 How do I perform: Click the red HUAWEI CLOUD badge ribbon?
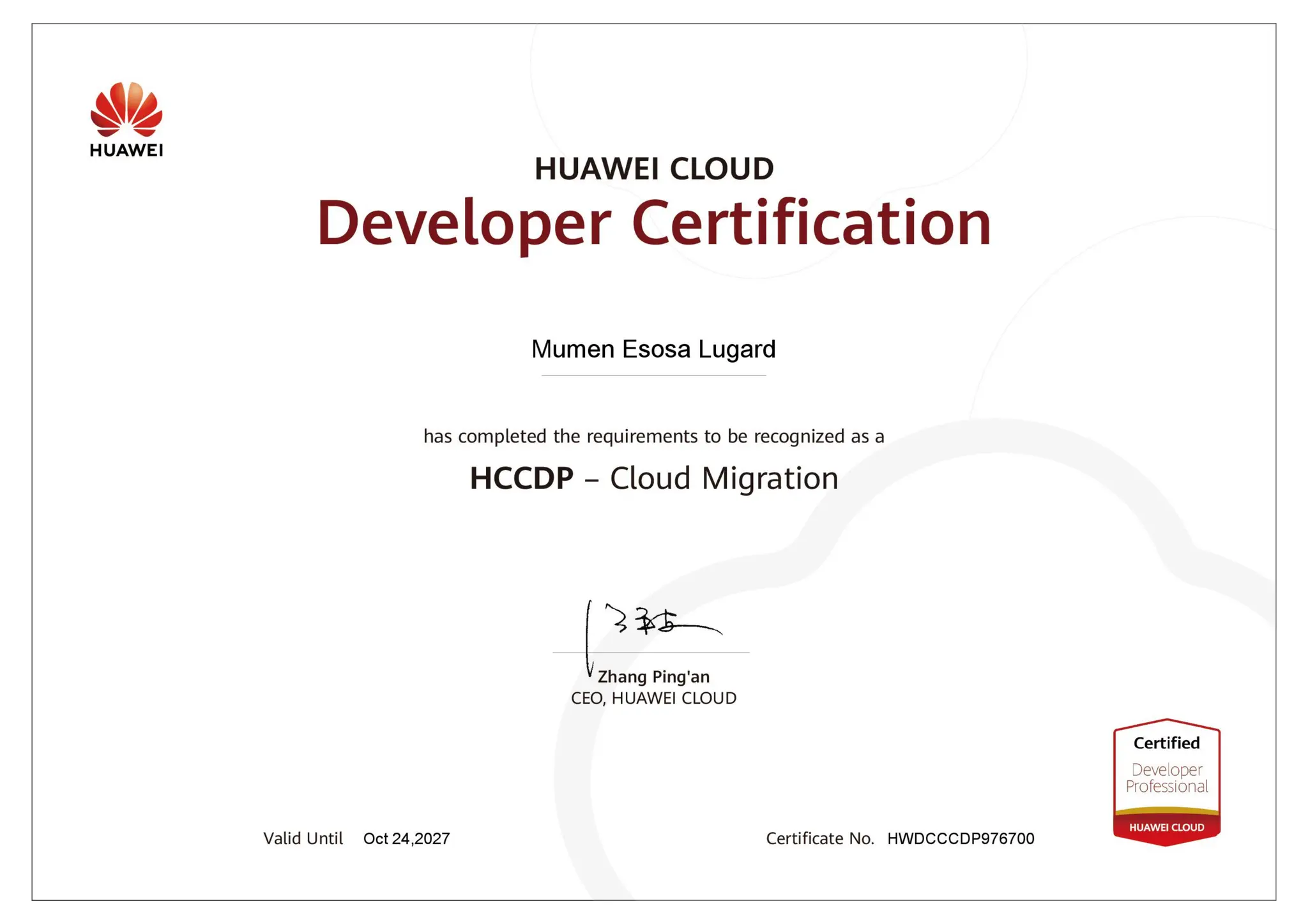pyautogui.click(x=1166, y=828)
